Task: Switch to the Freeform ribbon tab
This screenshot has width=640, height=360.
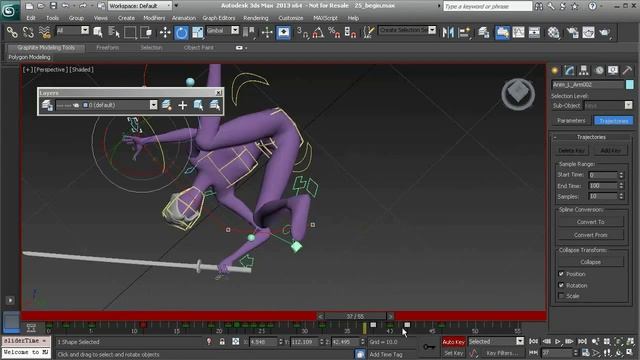Action: tap(107, 47)
